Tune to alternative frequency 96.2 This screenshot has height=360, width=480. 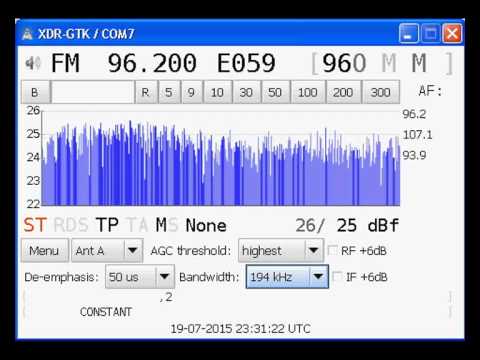(x=414, y=114)
